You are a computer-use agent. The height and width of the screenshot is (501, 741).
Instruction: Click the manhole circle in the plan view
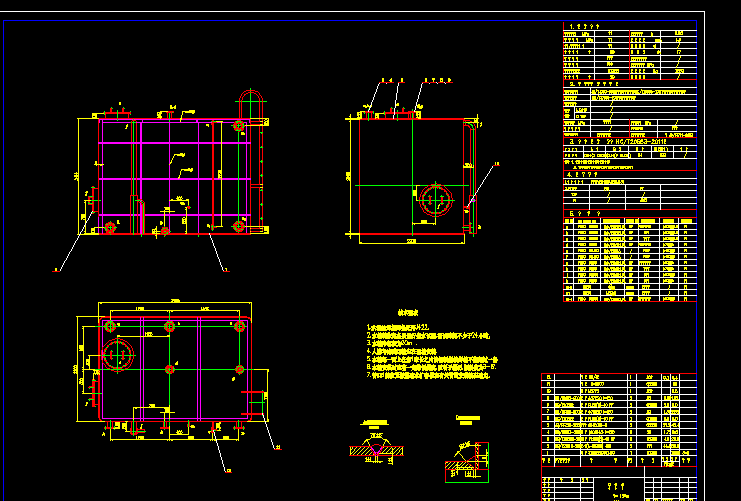pos(118,355)
